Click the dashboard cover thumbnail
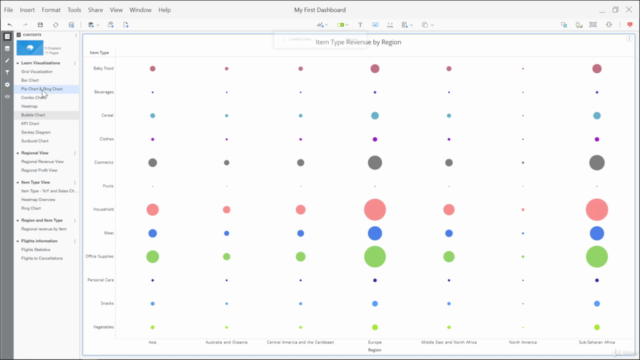 coord(30,48)
